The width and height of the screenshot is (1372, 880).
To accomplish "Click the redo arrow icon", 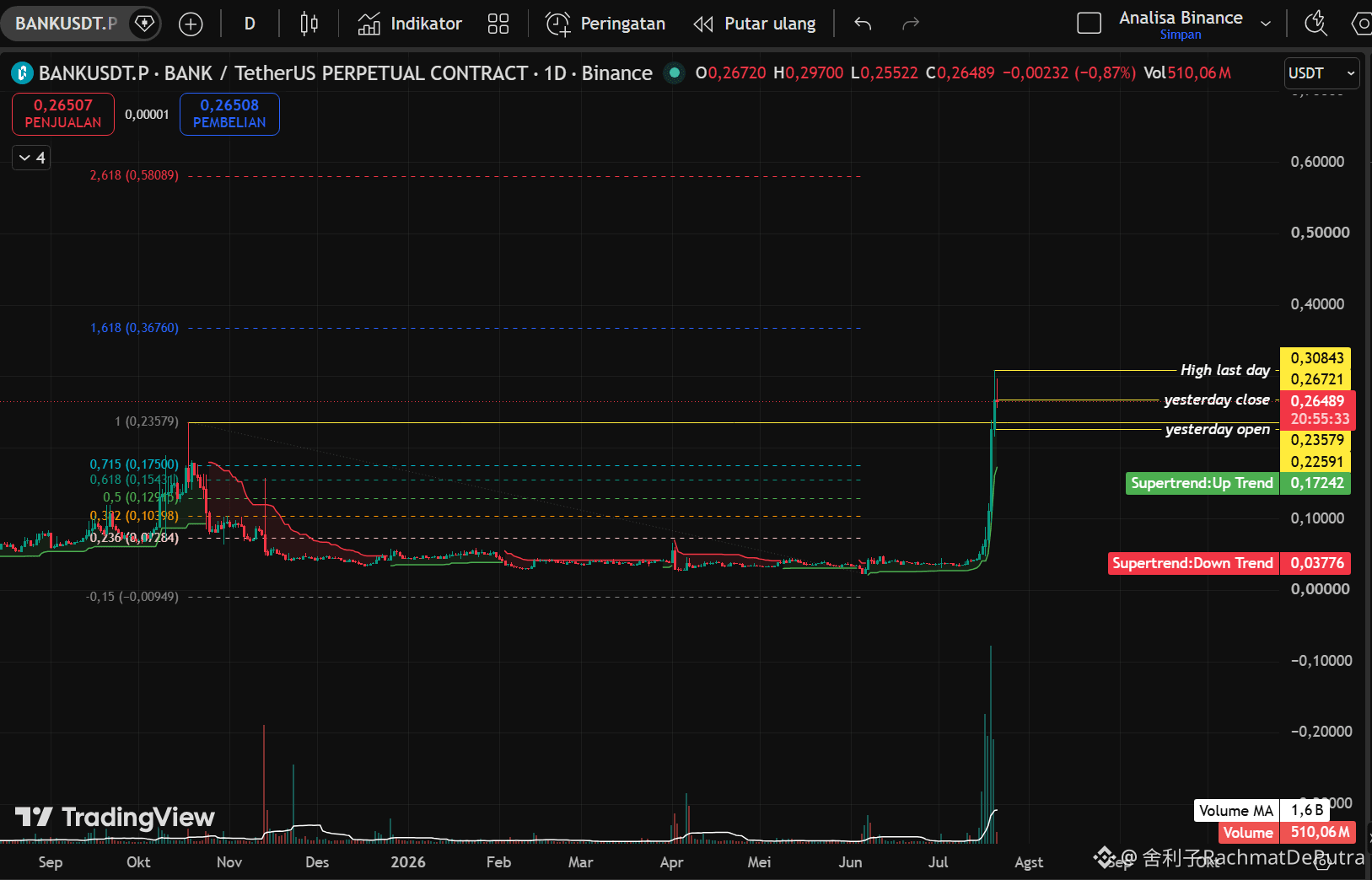I will point(911,24).
